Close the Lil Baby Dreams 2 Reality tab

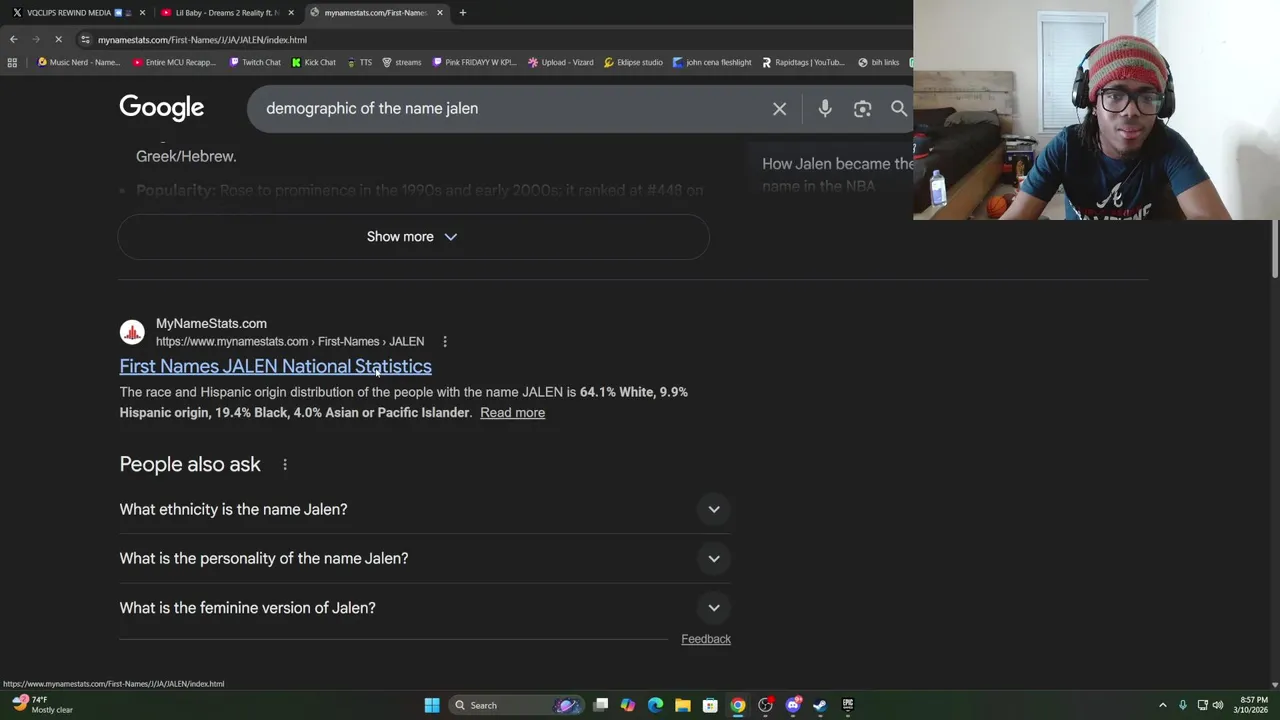click(x=291, y=13)
